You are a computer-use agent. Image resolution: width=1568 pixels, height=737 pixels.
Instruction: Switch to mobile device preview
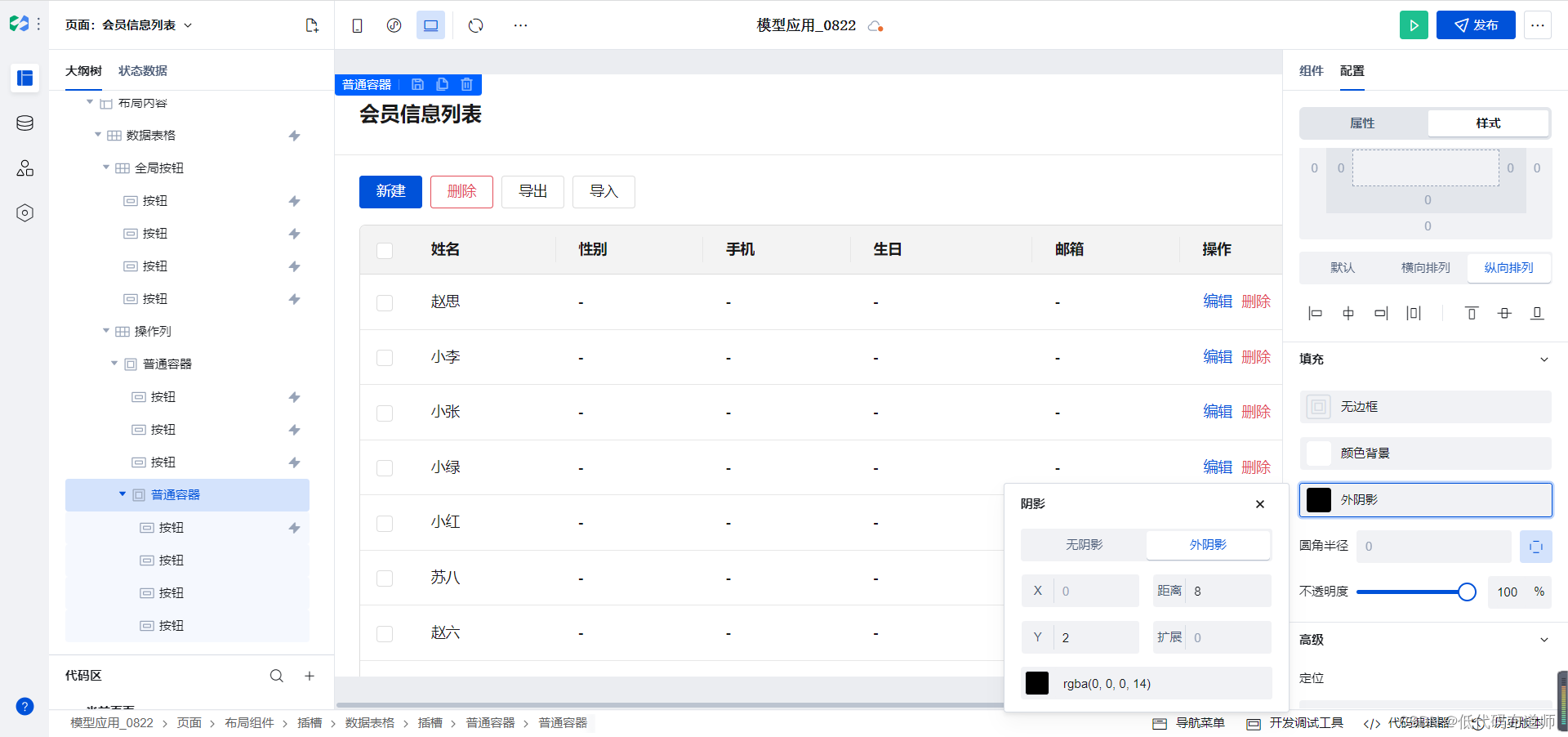(x=357, y=25)
